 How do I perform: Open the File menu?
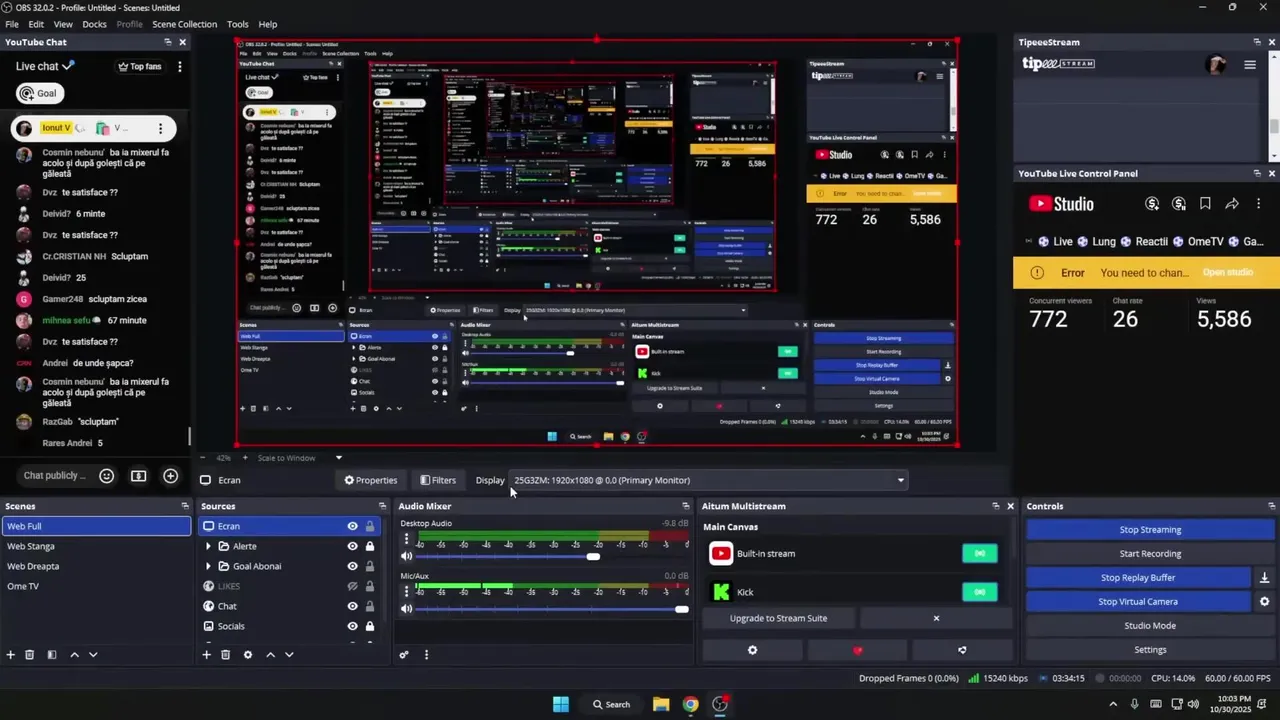(x=12, y=24)
